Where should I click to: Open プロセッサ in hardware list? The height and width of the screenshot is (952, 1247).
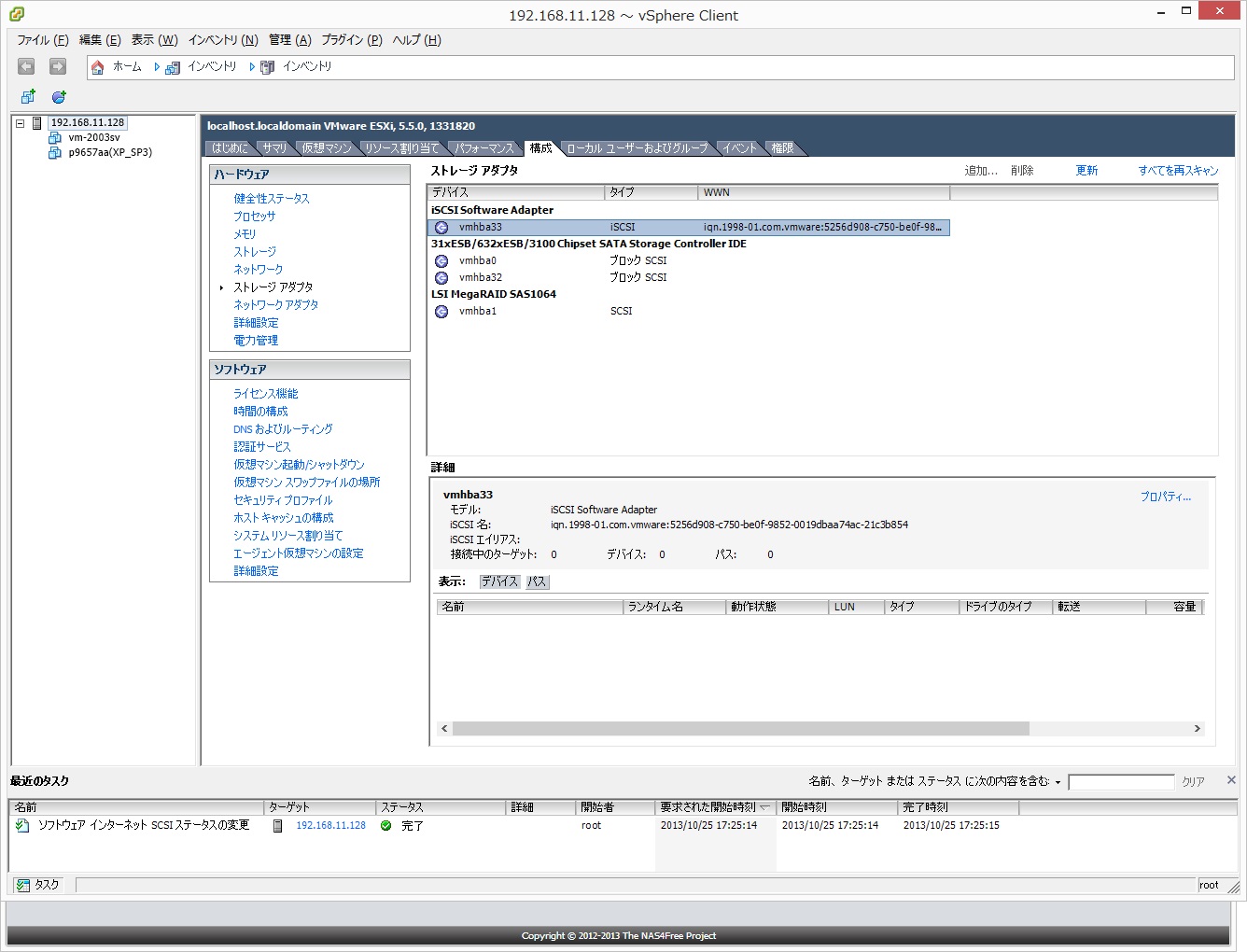pyautogui.click(x=254, y=217)
